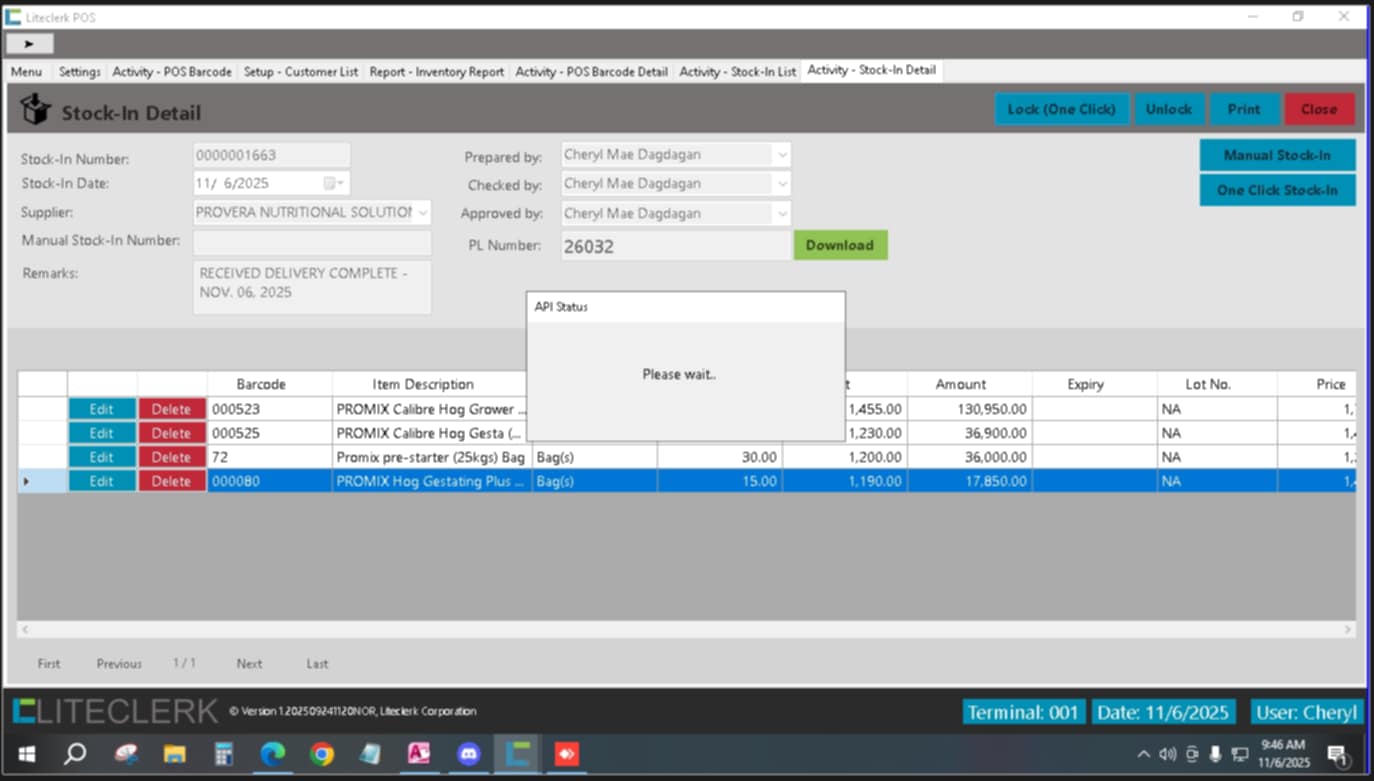The image size is (1374, 781).
Task: Show hidden system tray icons
Action: (x=1143, y=754)
